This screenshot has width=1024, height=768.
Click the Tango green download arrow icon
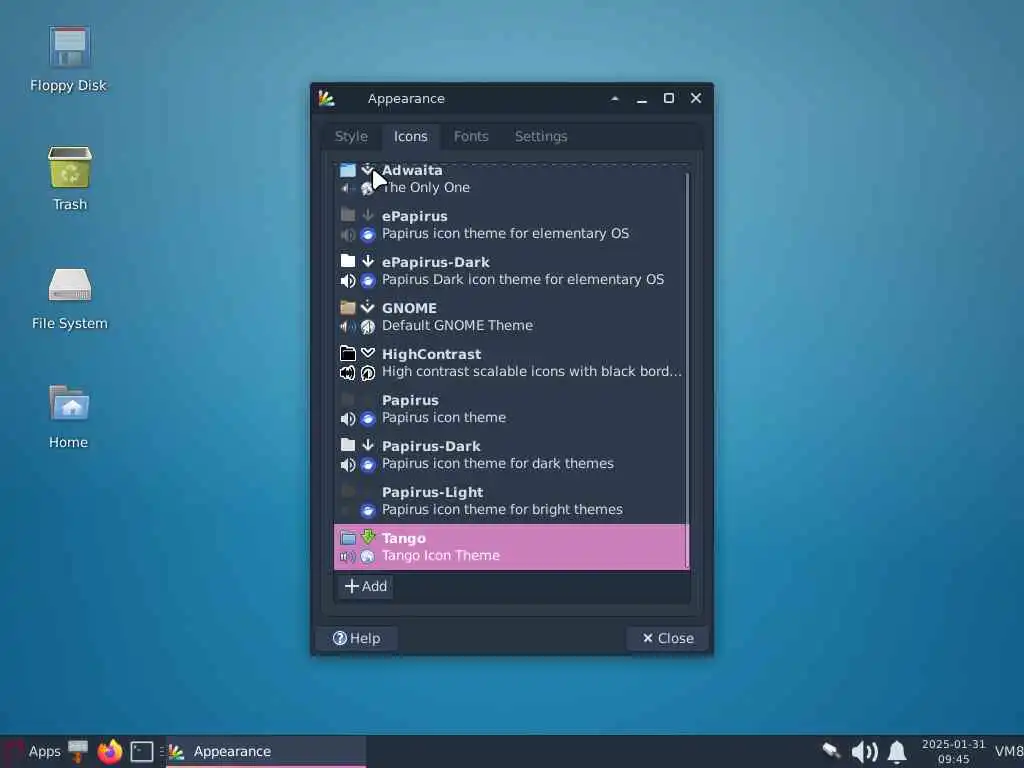[x=368, y=537]
